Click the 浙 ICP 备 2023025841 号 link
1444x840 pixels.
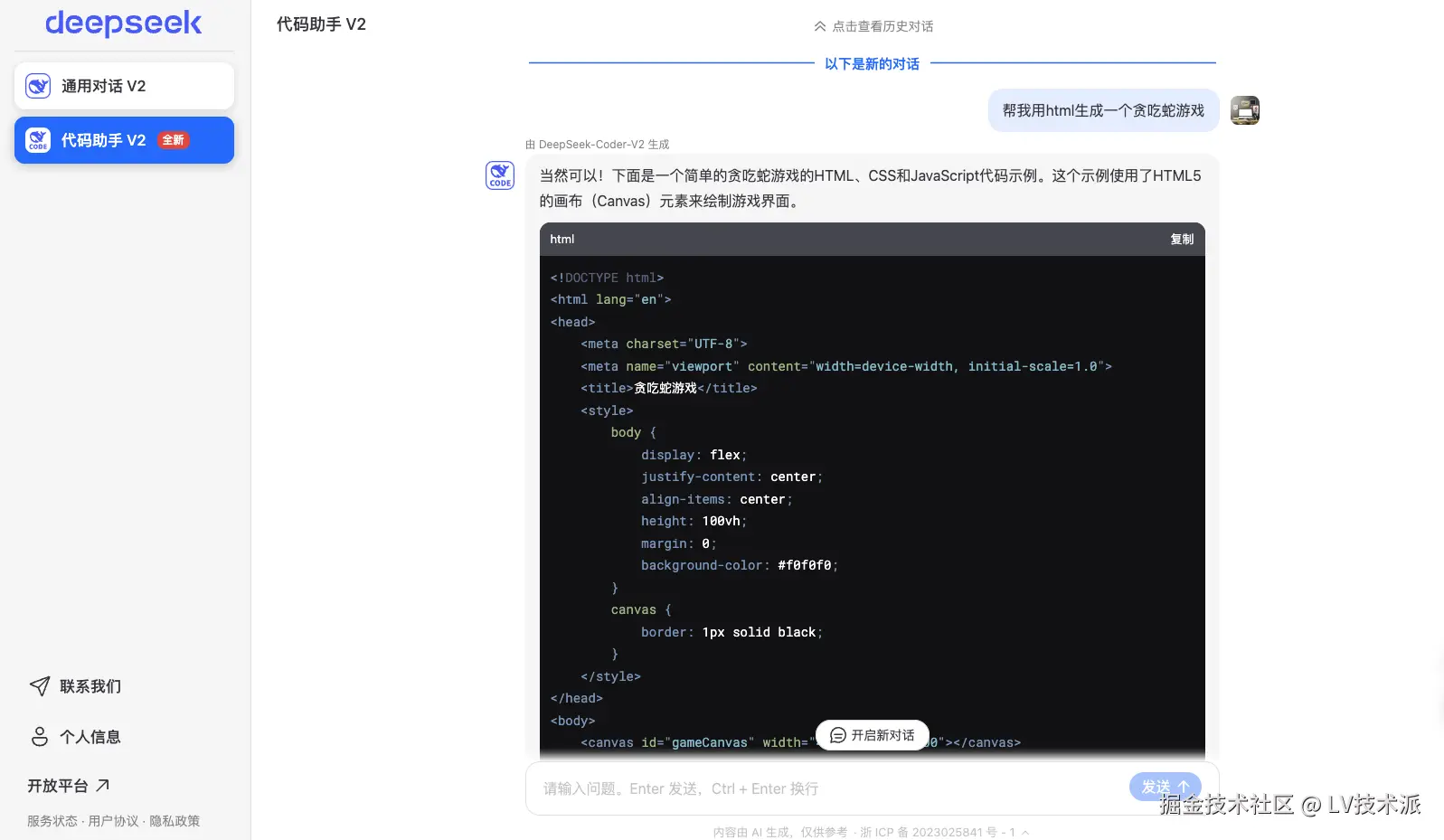point(938,833)
